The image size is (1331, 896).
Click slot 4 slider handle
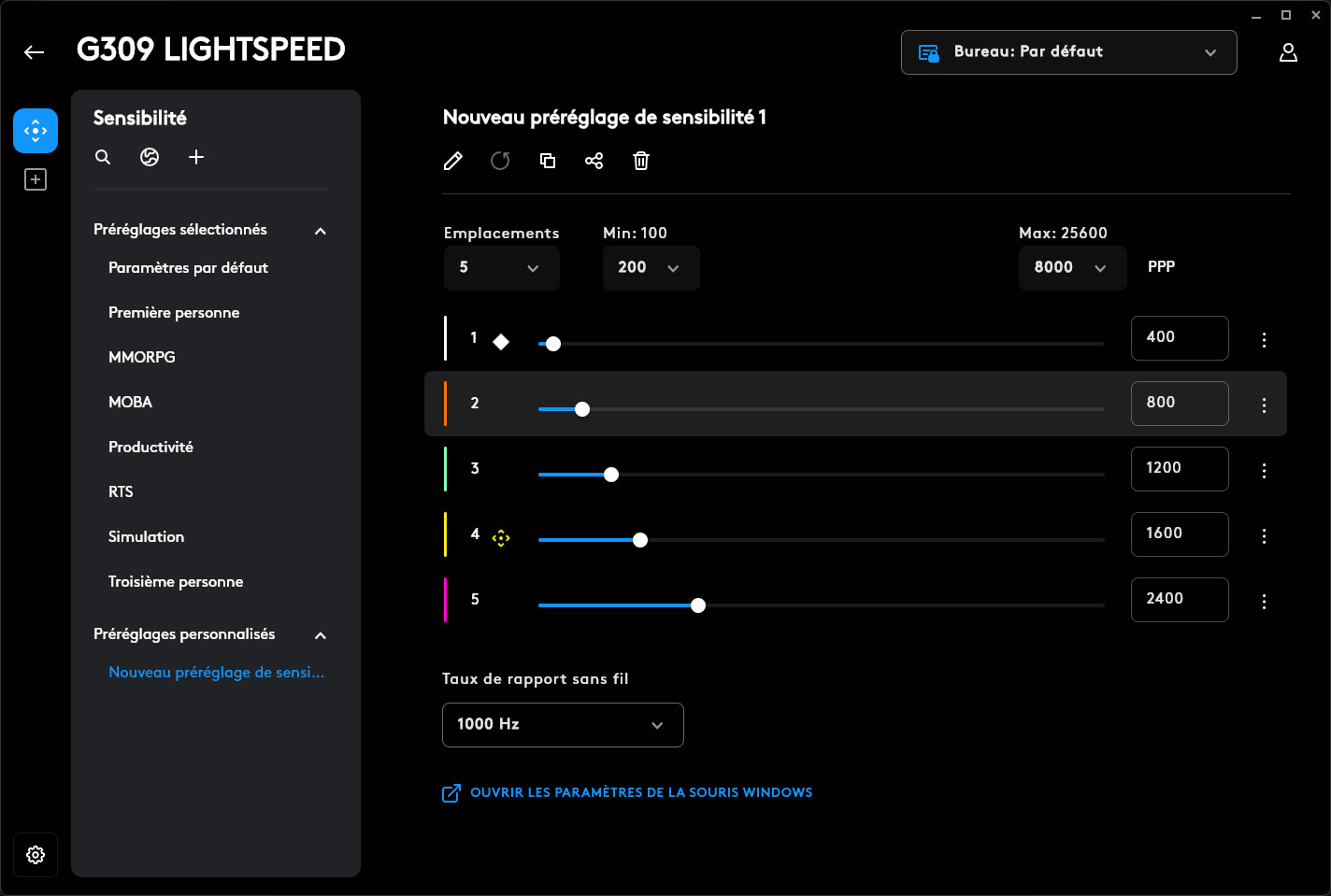point(640,540)
